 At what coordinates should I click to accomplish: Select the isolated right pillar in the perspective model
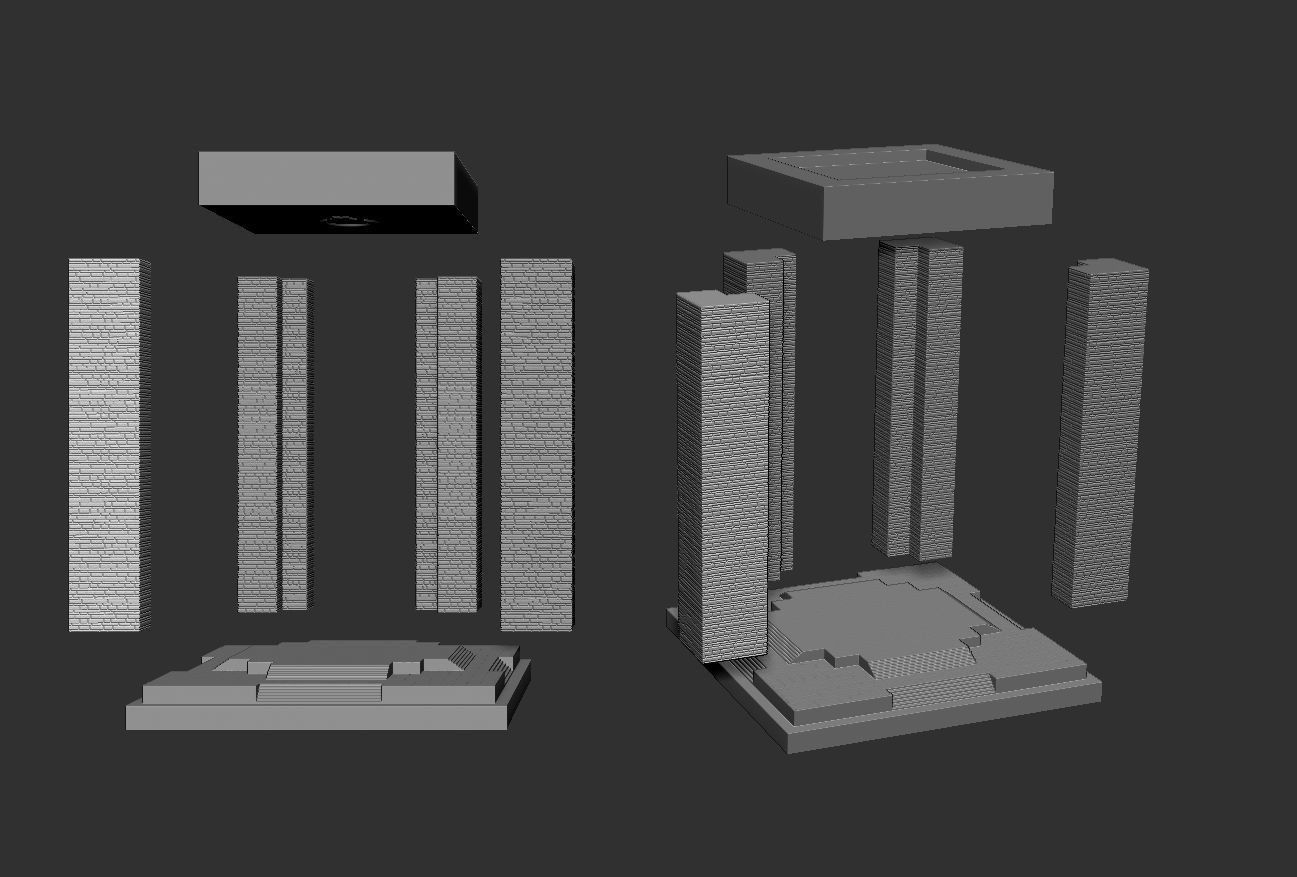pos(1100,433)
